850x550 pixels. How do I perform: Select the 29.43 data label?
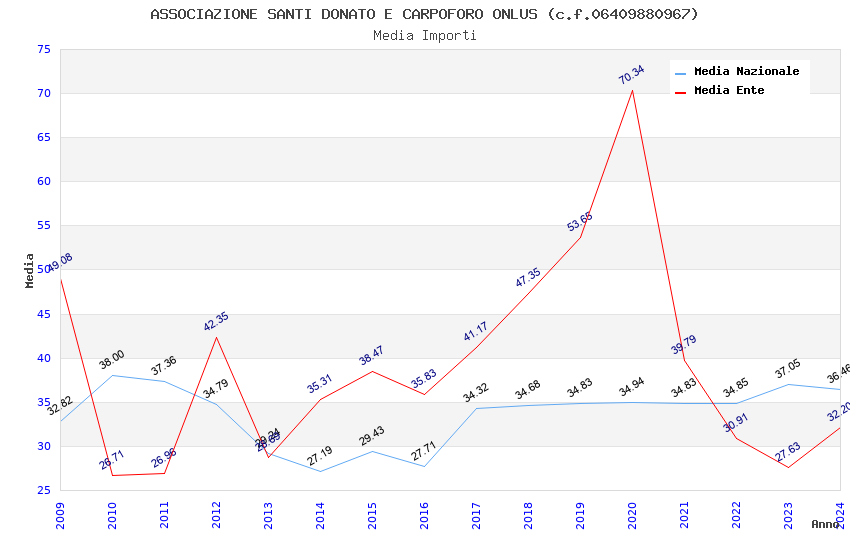pos(371,435)
